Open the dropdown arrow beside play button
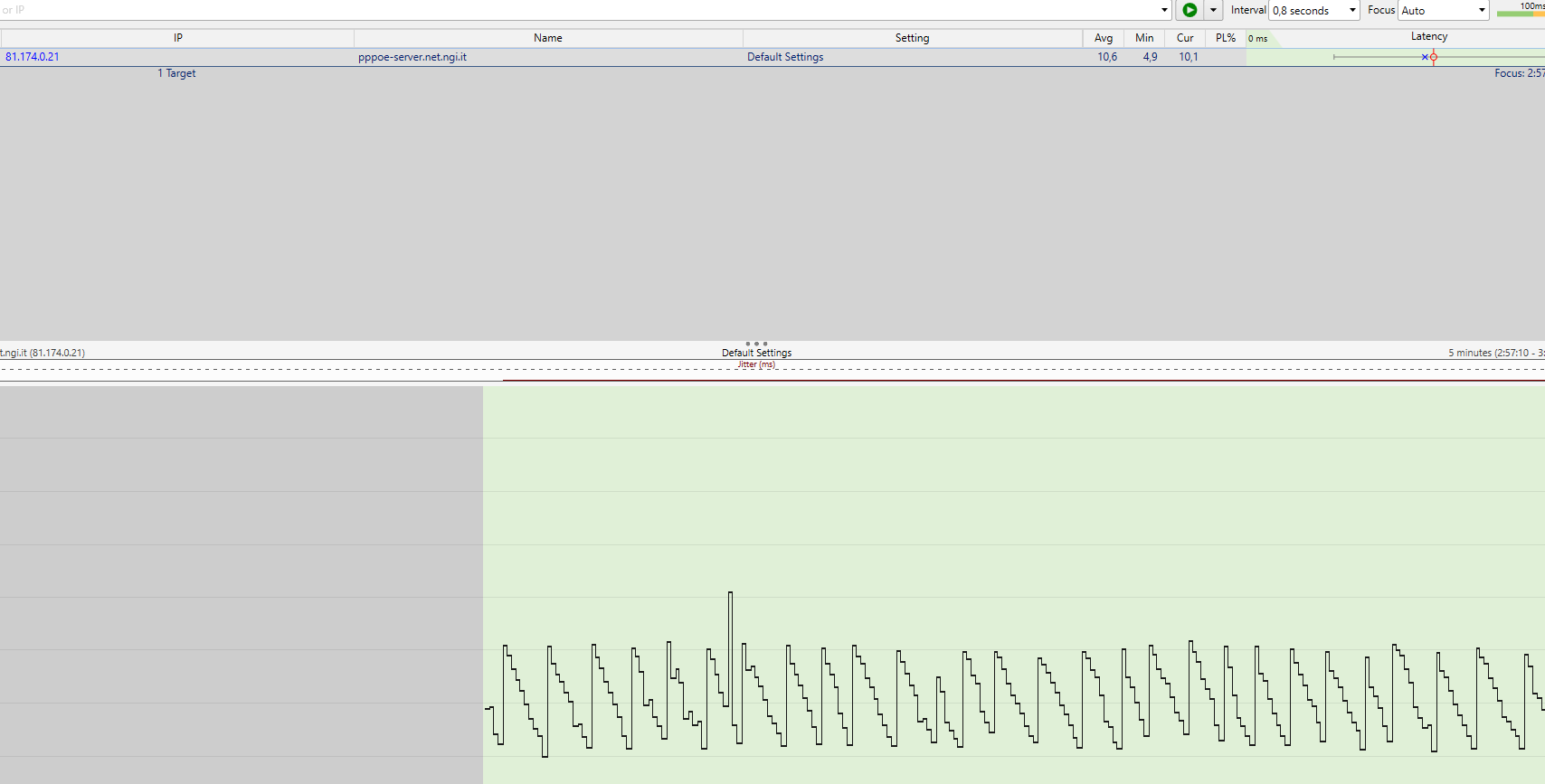 [1213, 10]
